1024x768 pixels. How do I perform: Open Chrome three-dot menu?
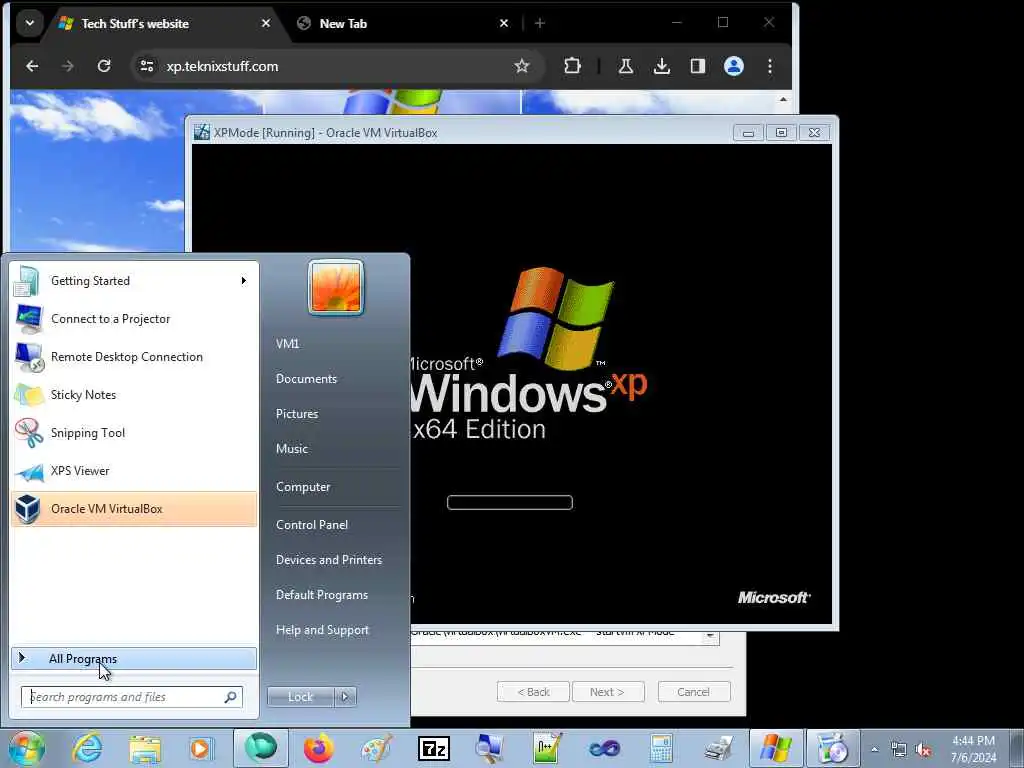[770, 66]
